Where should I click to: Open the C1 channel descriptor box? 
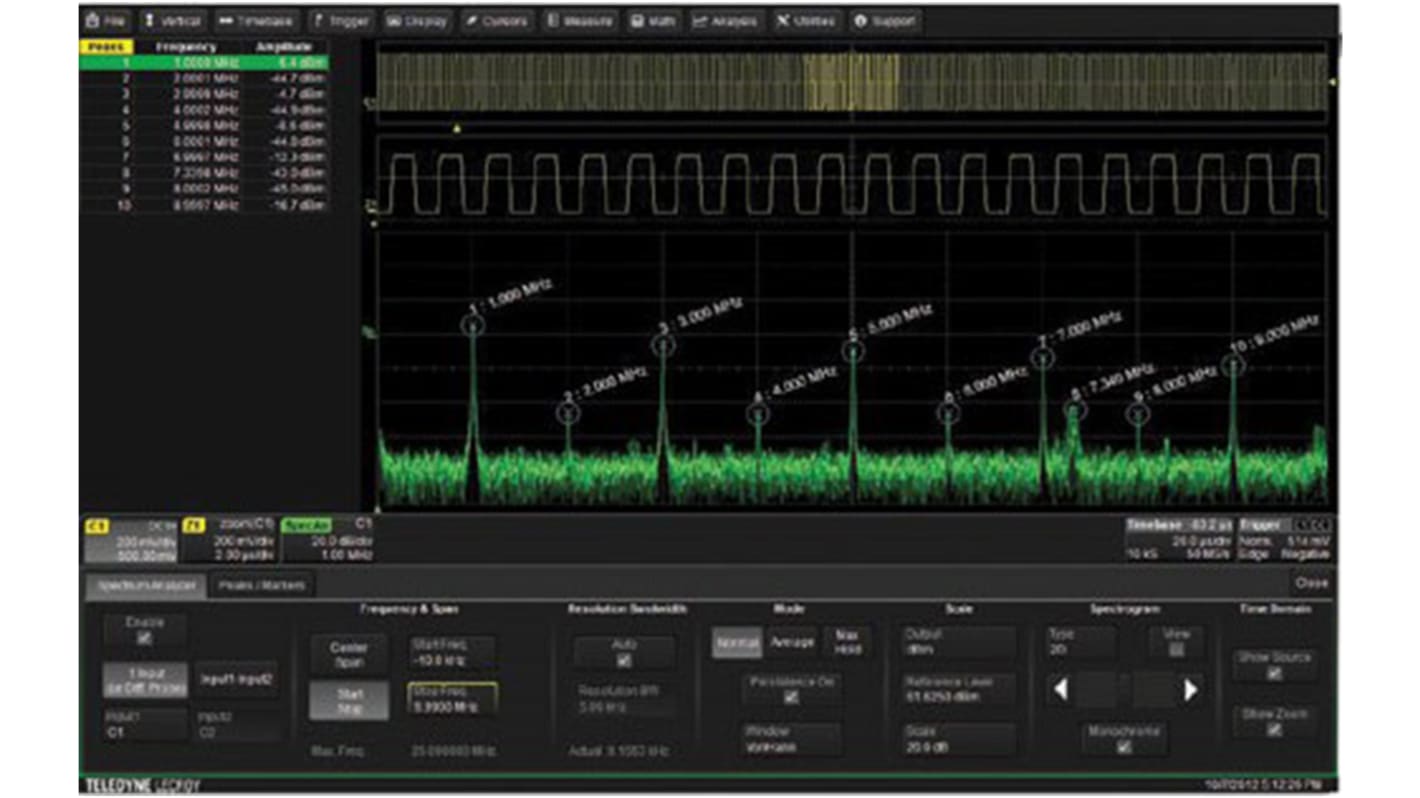(x=130, y=540)
